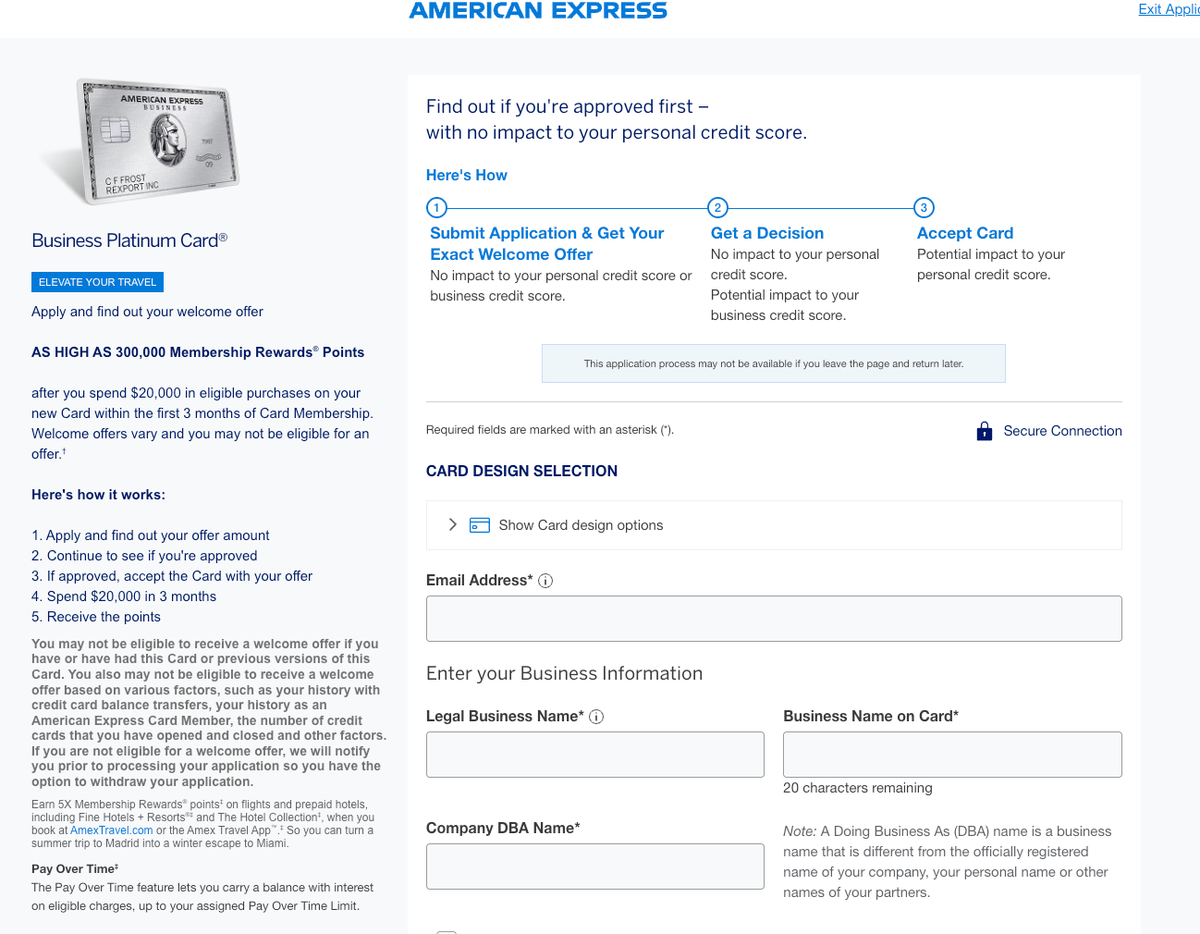The image size is (1200, 934).
Task: Click the Company DBA Name input box
Action: point(595,866)
